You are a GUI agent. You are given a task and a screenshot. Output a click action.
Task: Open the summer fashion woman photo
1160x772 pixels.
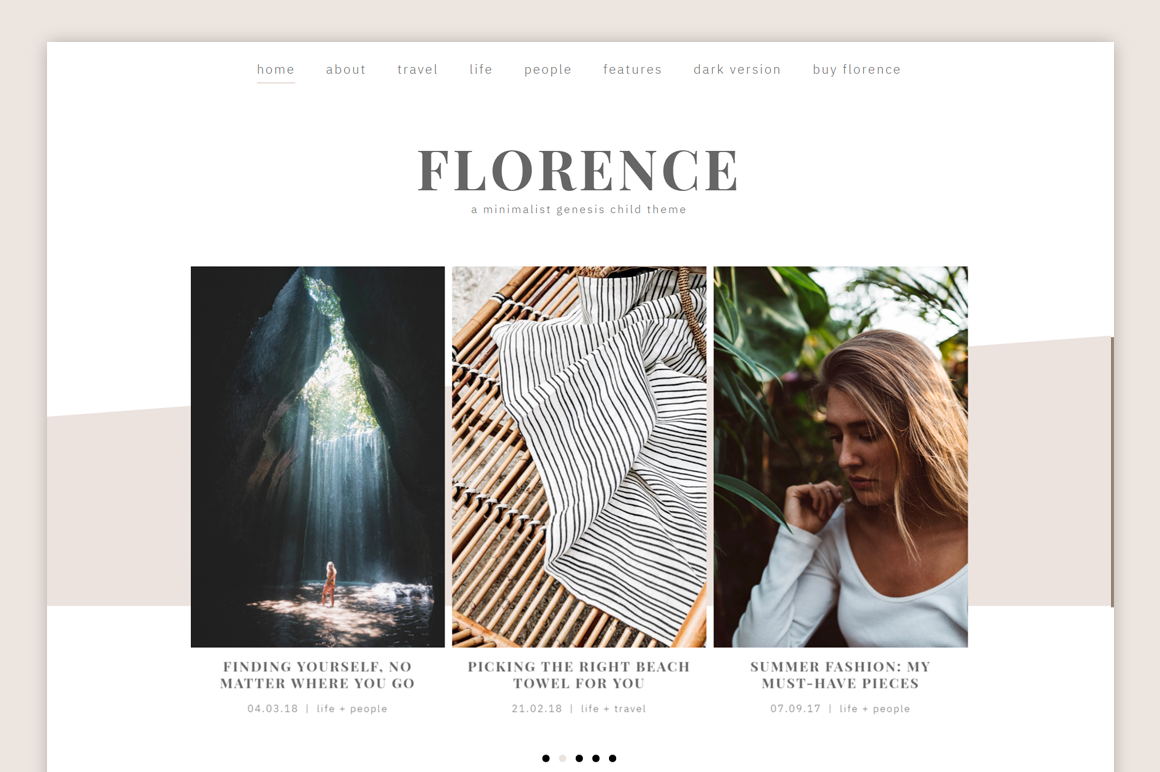pyautogui.click(x=840, y=456)
